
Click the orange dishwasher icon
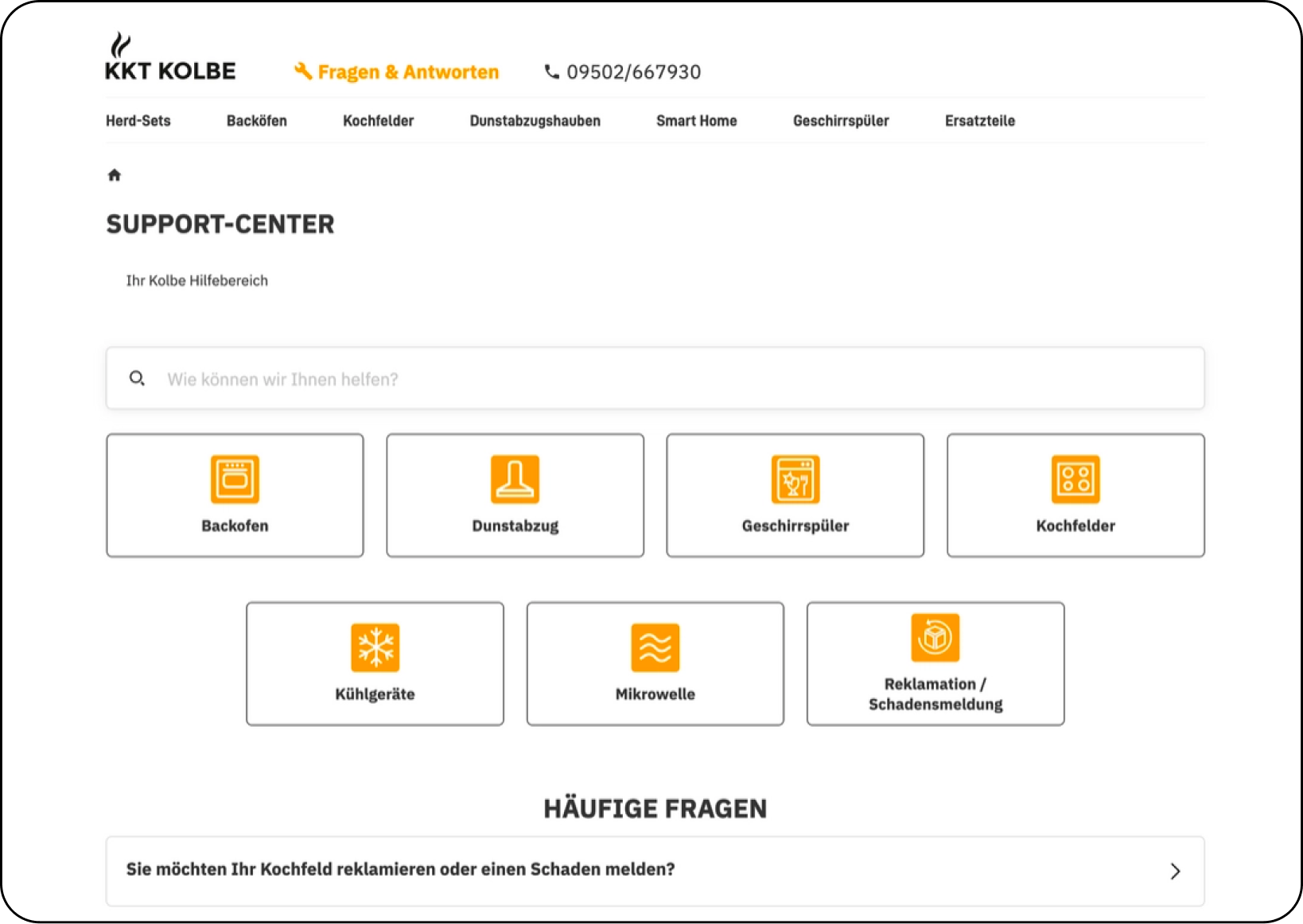pos(795,479)
